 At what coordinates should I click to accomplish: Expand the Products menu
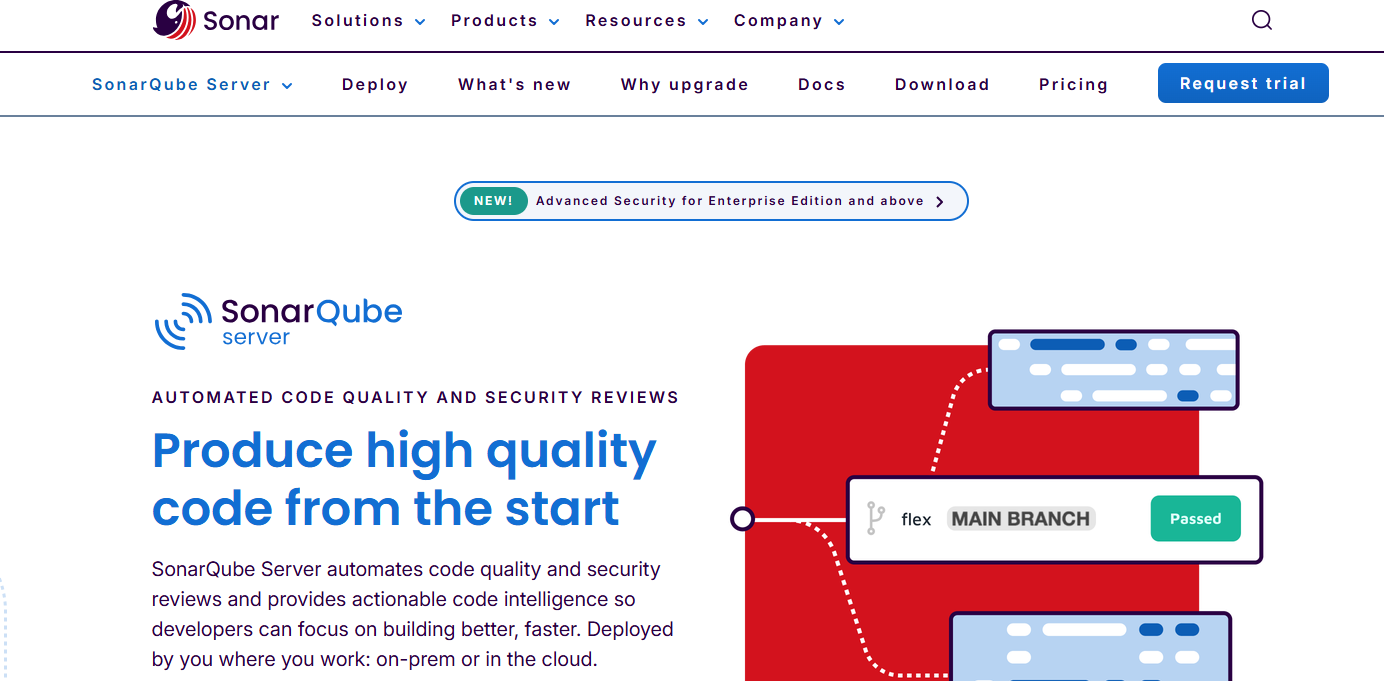505,21
